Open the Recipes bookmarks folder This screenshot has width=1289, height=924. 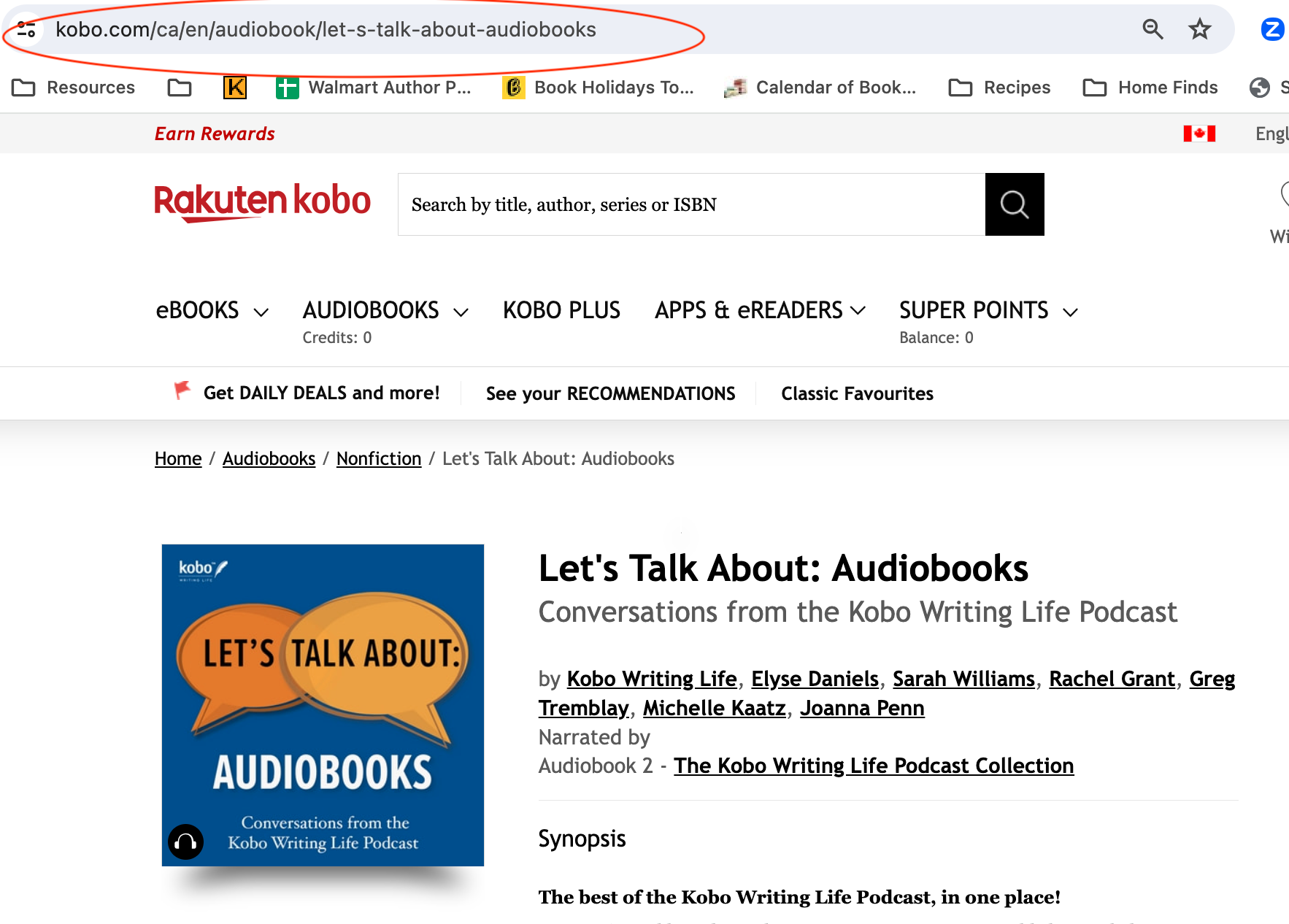click(1016, 87)
